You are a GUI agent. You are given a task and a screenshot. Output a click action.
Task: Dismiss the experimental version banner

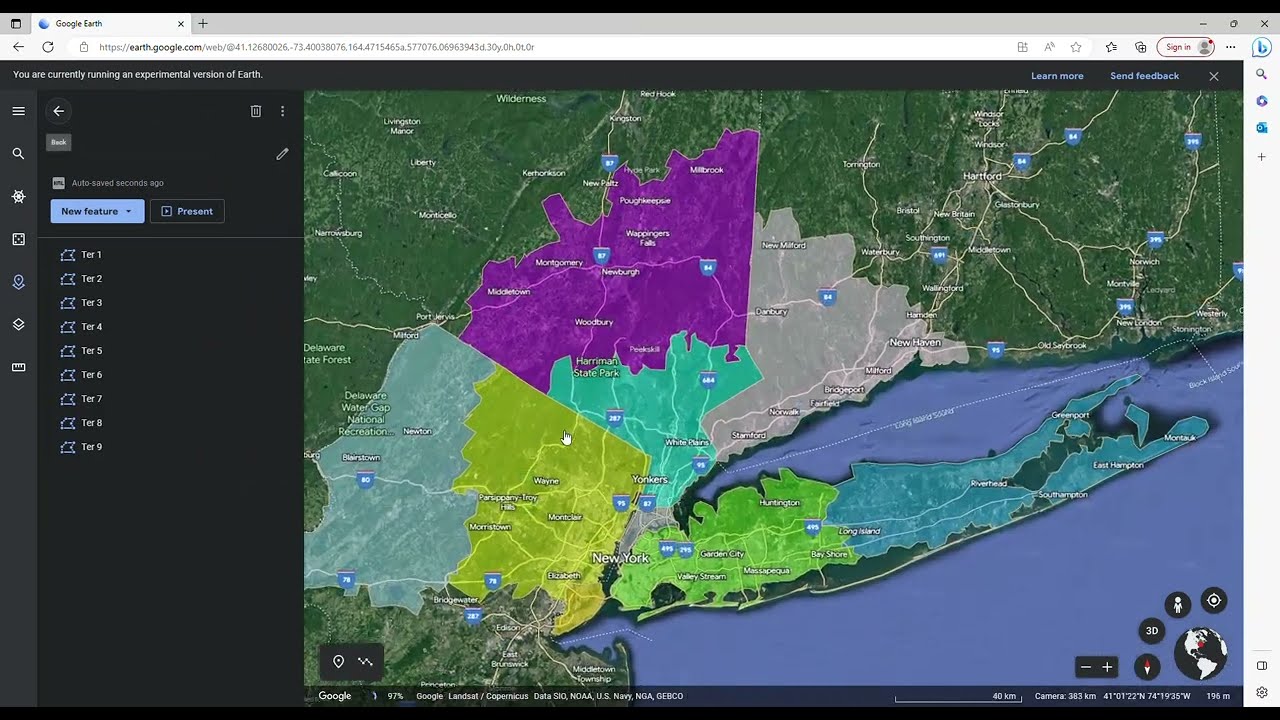click(x=1214, y=76)
